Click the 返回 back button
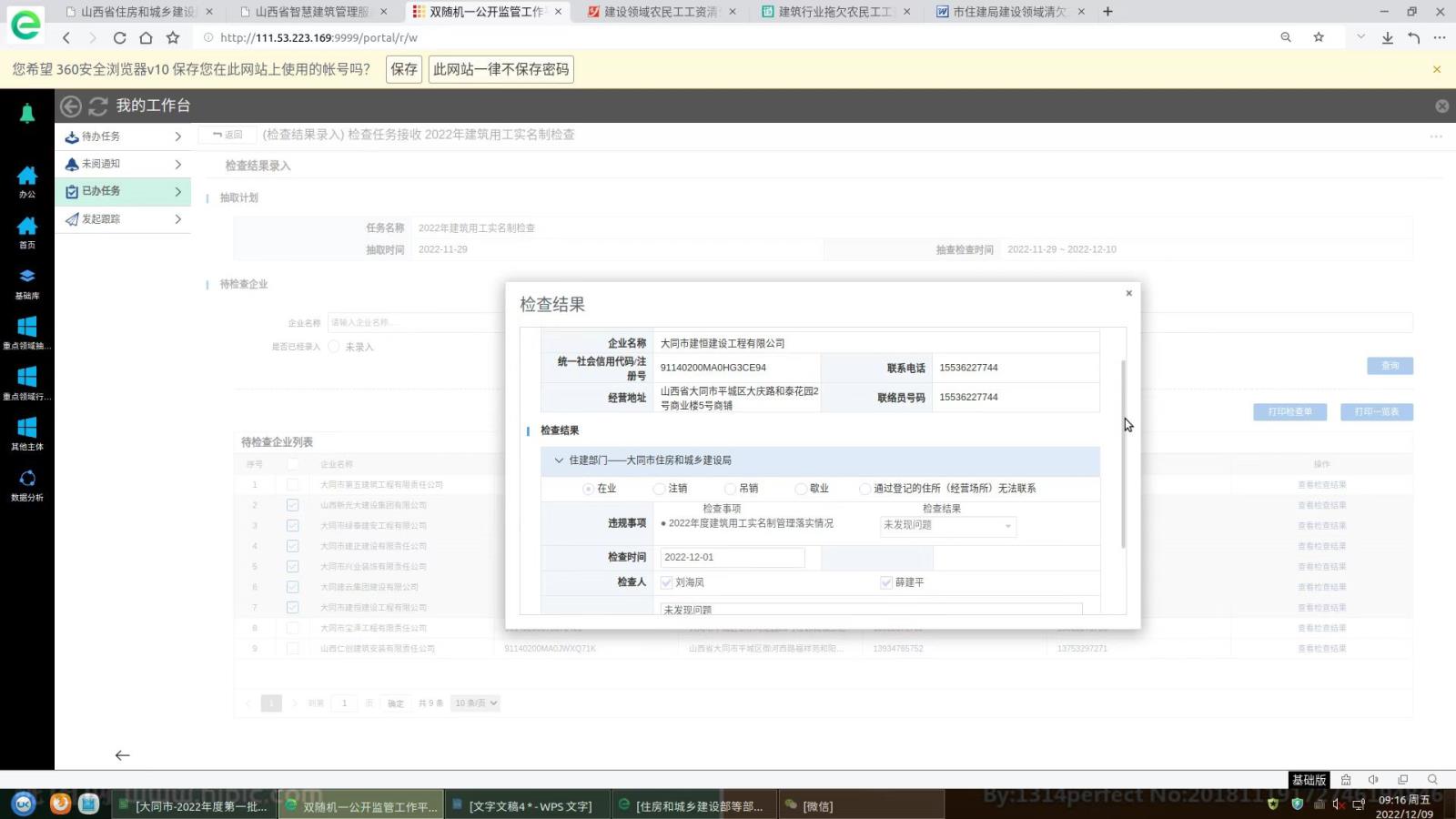 (x=227, y=135)
